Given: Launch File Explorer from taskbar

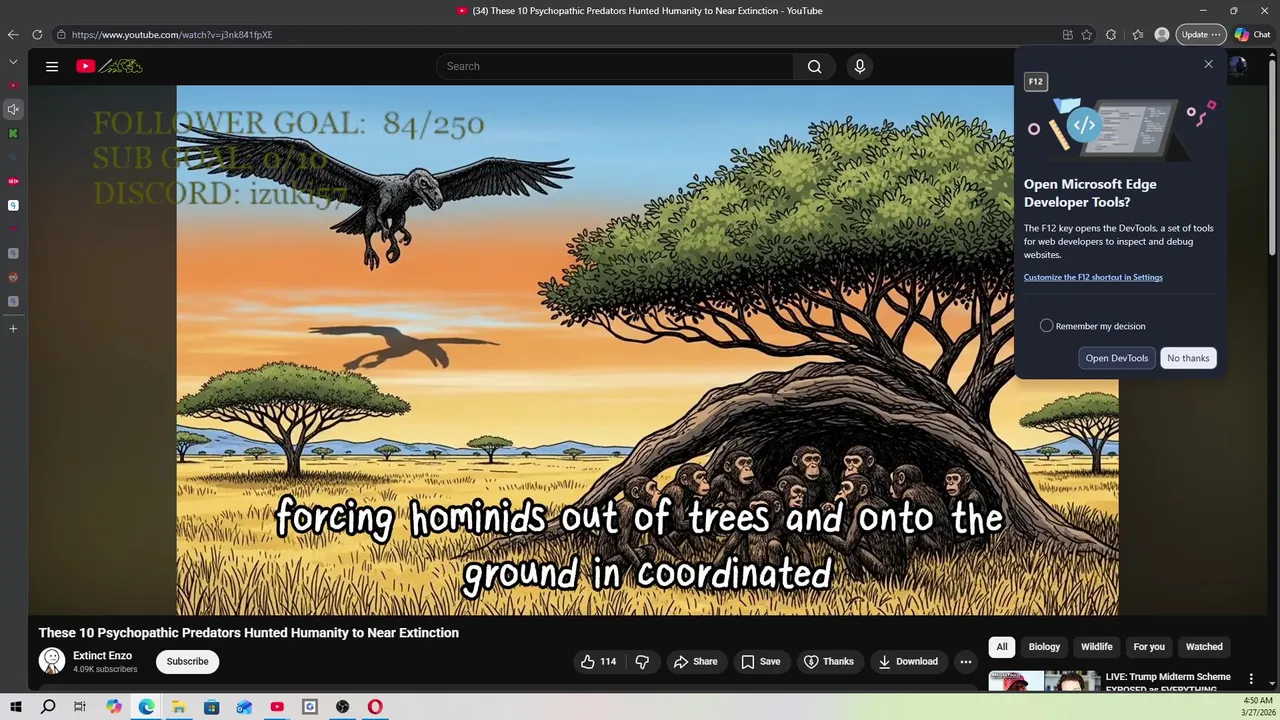Looking at the screenshot, I should (x=179, y=707).
